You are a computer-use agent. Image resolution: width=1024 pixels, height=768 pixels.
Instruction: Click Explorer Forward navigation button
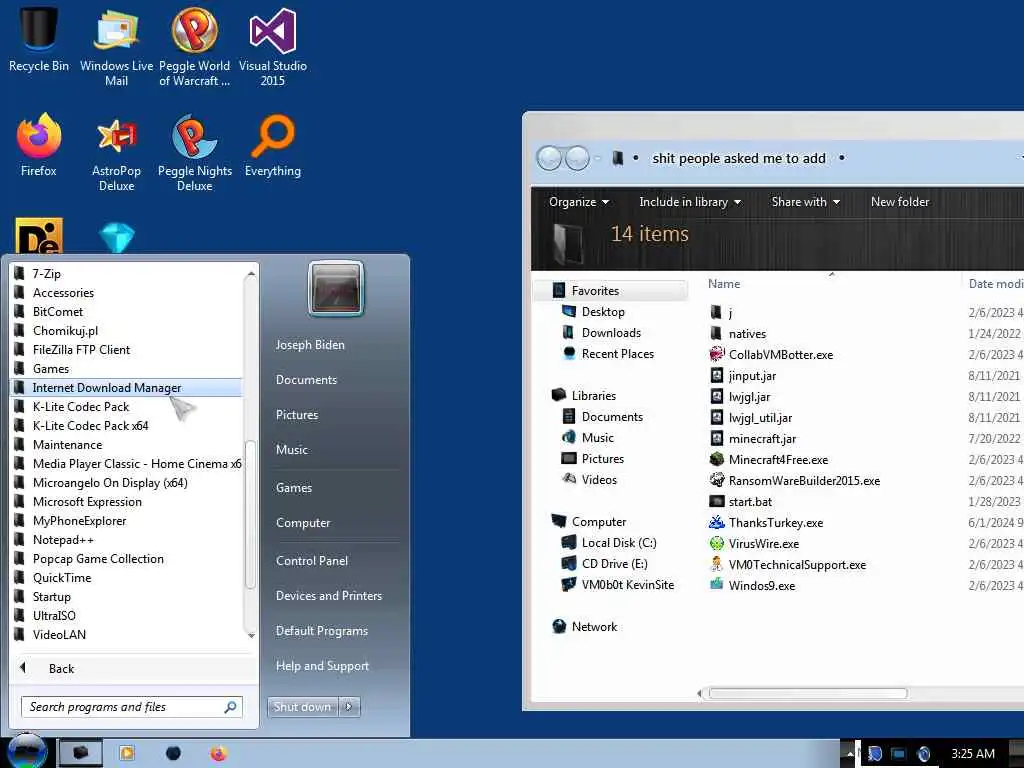577,158
